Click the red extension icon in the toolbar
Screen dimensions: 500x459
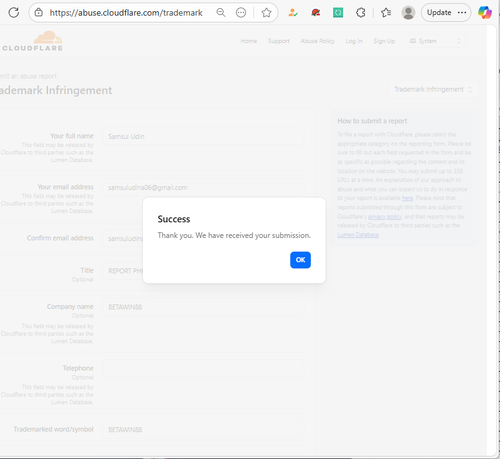(x=315, y=13)
